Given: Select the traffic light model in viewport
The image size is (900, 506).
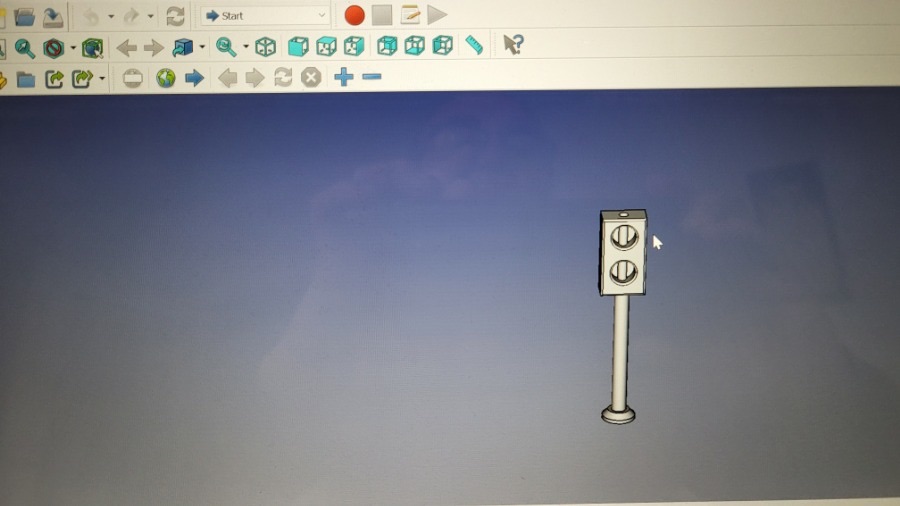Looking at the screenshot, I should 622,316.
